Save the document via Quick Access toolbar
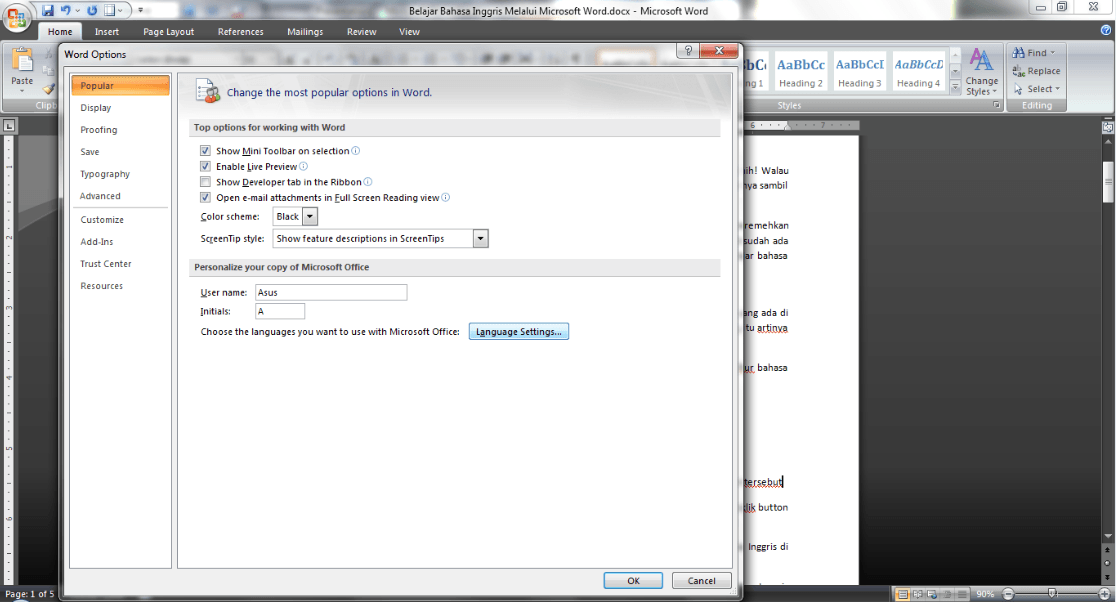 coord(48,11)
